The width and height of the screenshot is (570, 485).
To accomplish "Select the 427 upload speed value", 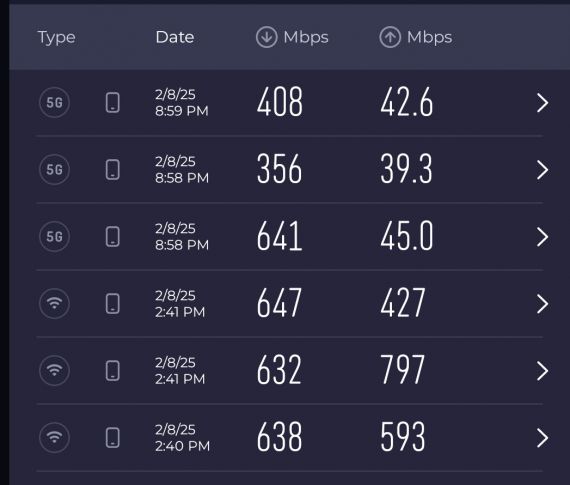I will (x=403, y=303).
